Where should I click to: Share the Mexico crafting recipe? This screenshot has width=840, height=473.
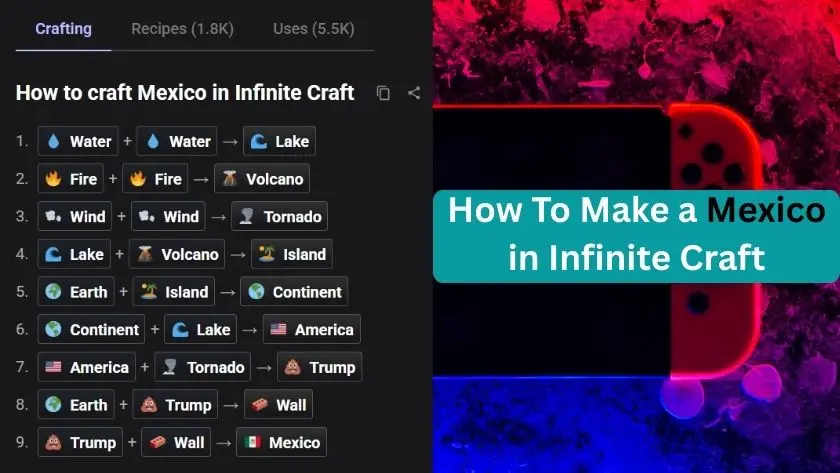click(x=414, y=93)
